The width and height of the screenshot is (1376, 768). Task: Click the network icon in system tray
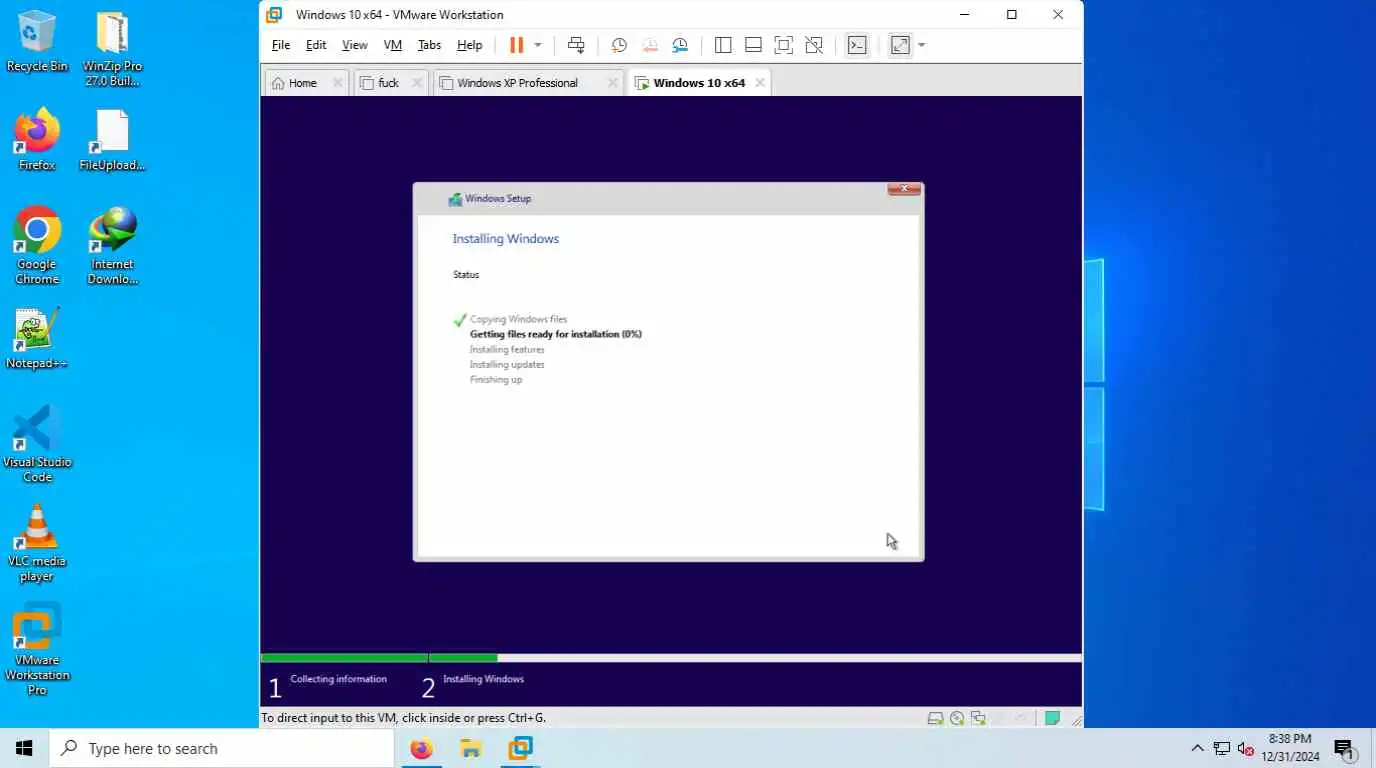point(1222,748)
